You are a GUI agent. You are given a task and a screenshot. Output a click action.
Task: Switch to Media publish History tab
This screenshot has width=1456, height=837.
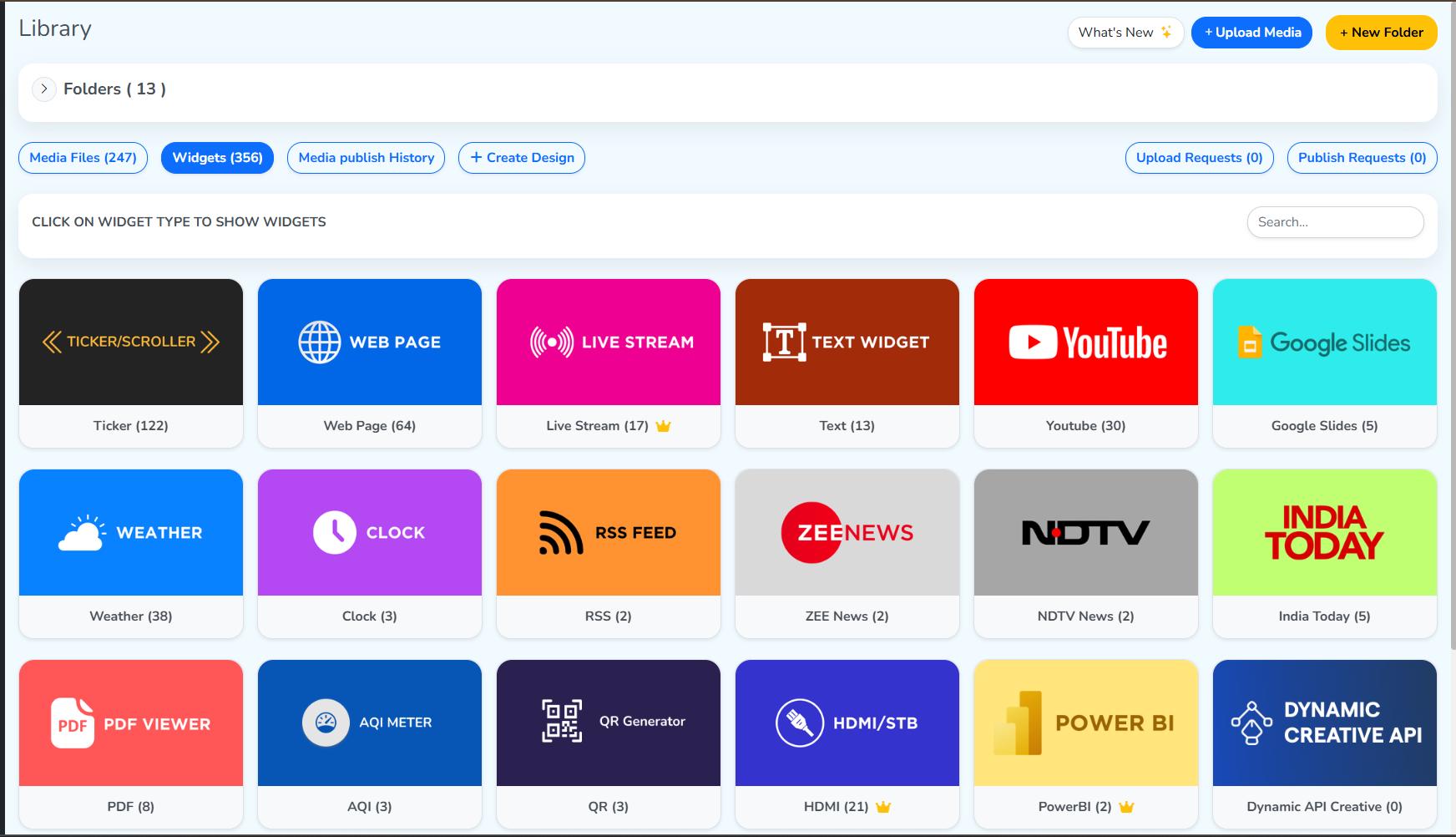367,158
